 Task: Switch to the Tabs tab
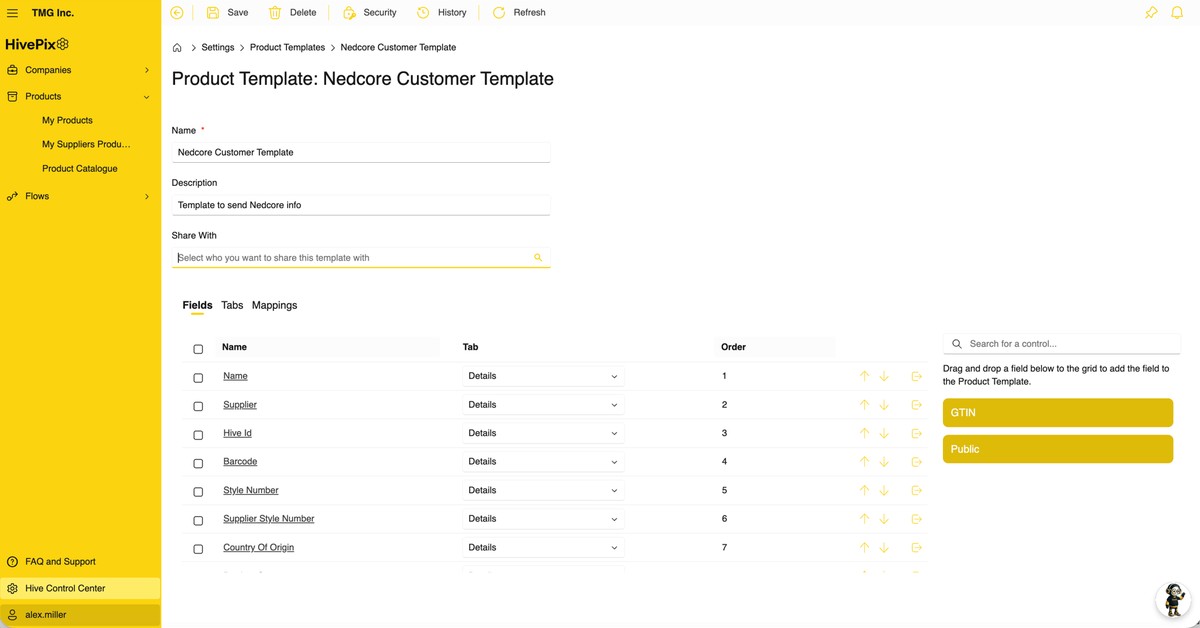pos(232,305)
